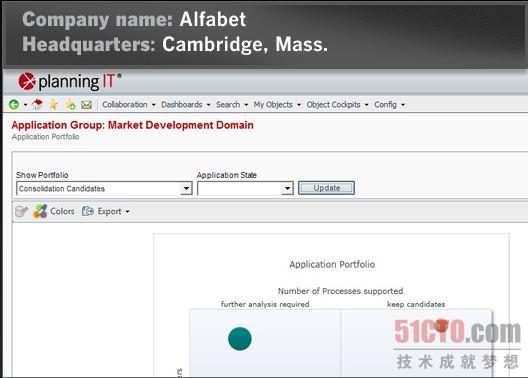528x378 pixels.
Task: Click 'Application Portfolio' subtitle under heading
Action: pos(45,137)
